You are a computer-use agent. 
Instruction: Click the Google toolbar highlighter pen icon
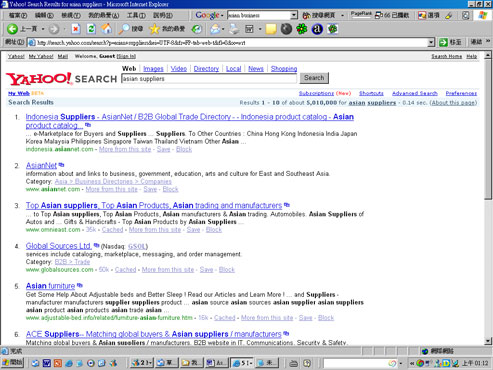[x=449, y=15]
